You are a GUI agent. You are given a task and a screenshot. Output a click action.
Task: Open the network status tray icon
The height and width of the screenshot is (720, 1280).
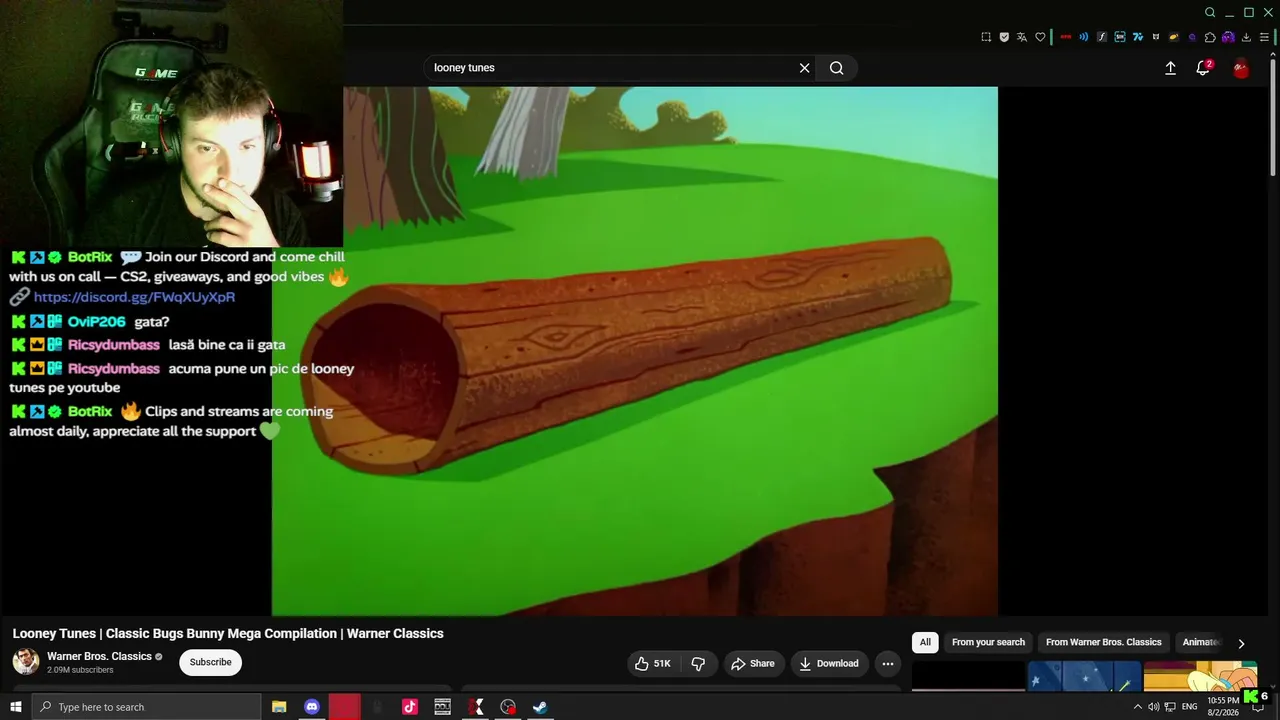[x=1170, y=707]
